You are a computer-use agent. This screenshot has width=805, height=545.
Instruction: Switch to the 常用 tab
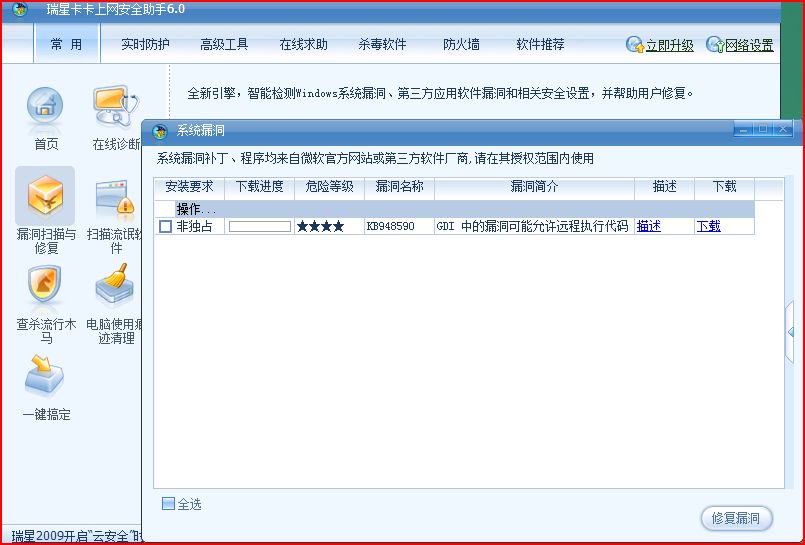(x=66, y=45)
